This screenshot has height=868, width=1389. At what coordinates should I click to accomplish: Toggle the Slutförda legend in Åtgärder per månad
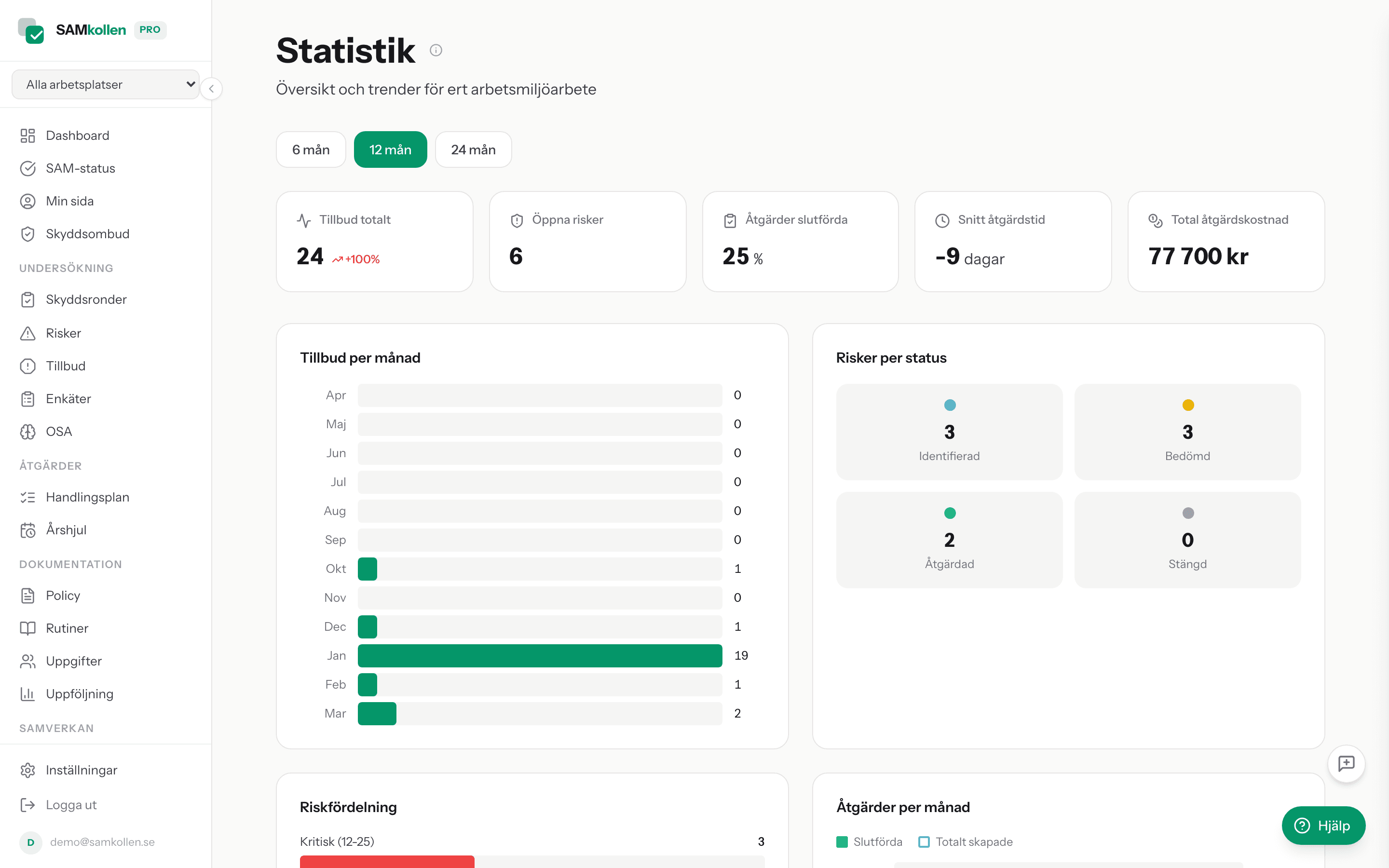click(843, 841)
